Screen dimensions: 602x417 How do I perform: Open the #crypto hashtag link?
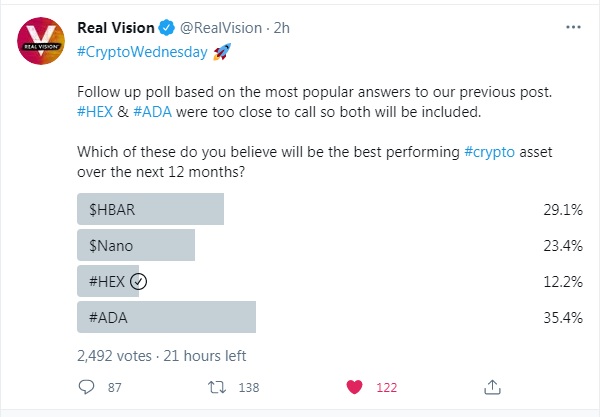pos(490,152)
